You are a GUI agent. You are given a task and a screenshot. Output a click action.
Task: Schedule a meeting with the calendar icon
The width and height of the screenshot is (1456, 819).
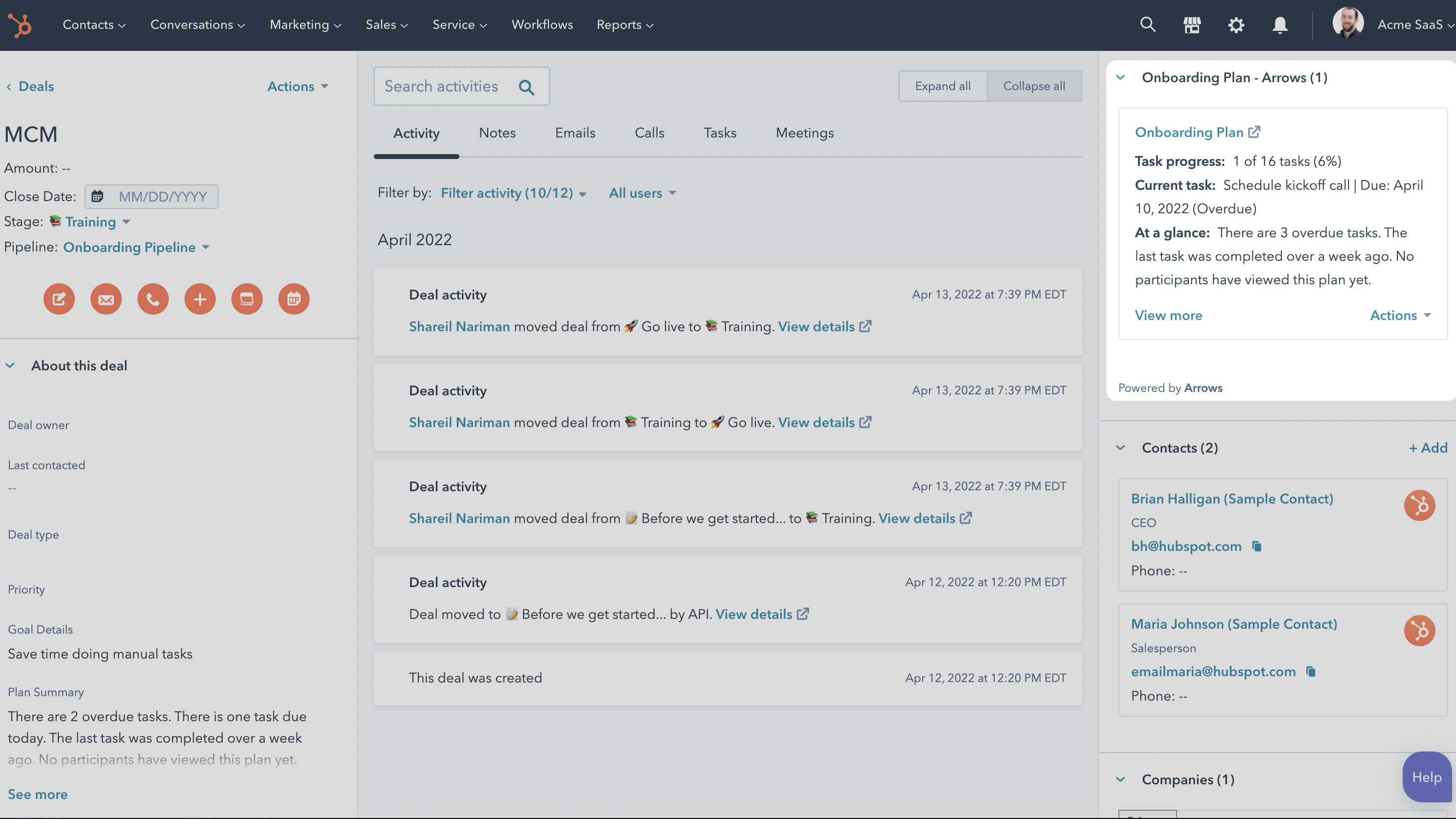click(294, 299)
